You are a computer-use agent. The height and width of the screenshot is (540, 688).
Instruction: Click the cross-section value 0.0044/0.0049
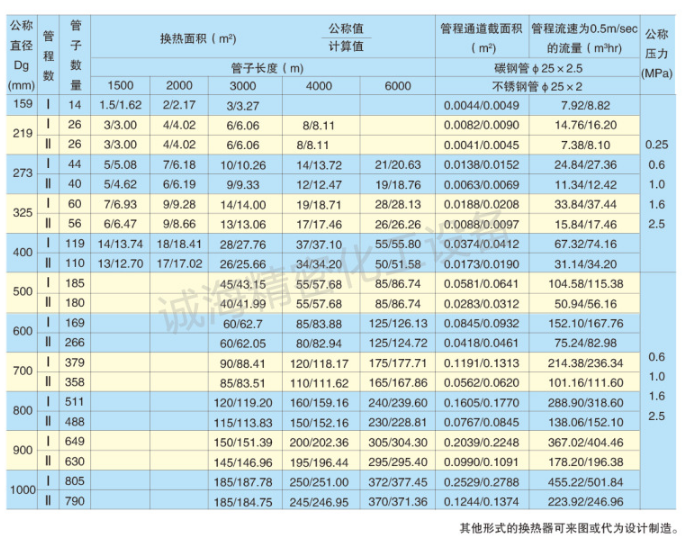tap(480, 103)
